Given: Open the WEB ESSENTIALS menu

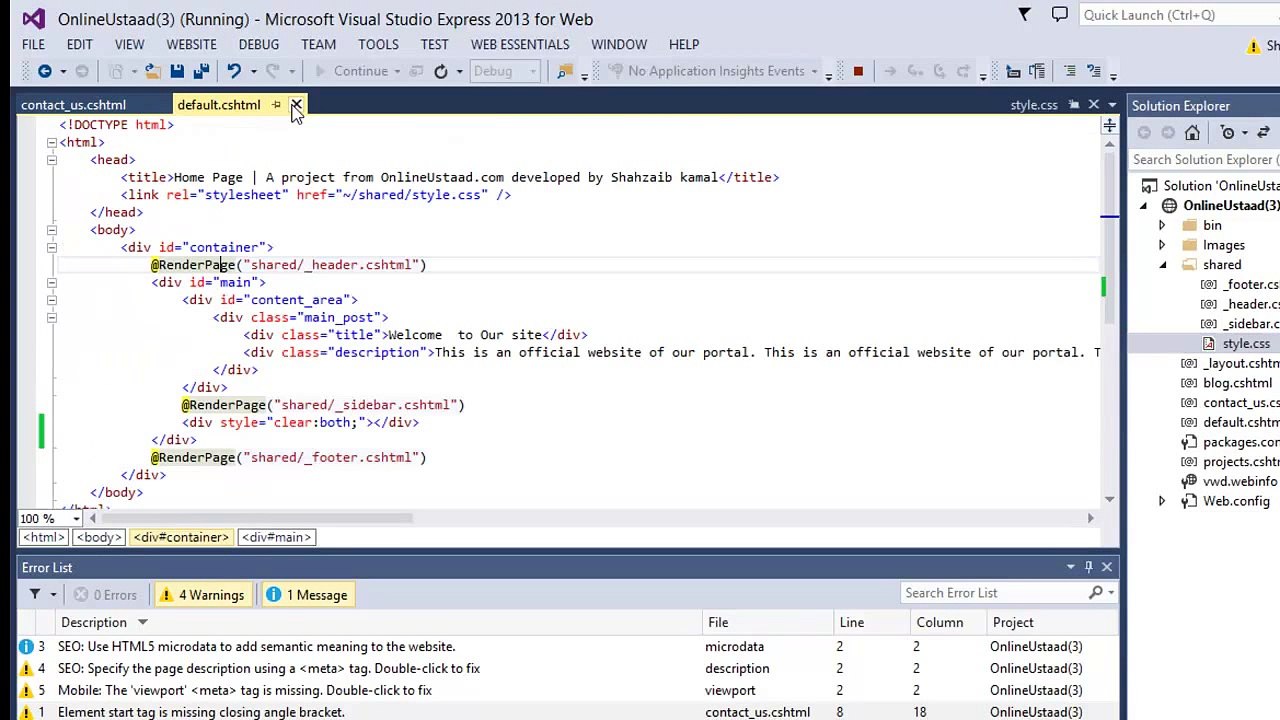Looking at the screenshot, I should (520, 44).
